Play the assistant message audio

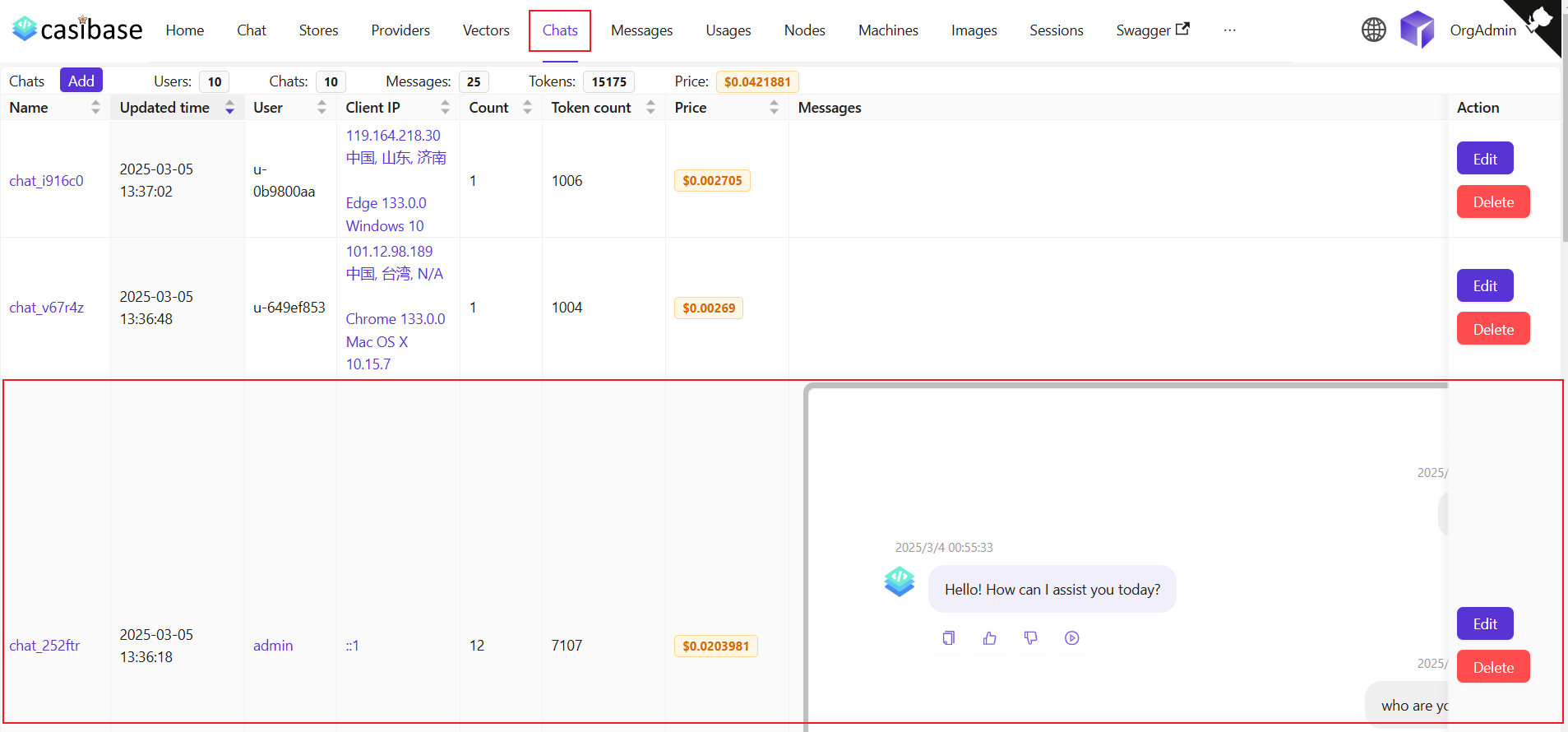click(1072, 638)
